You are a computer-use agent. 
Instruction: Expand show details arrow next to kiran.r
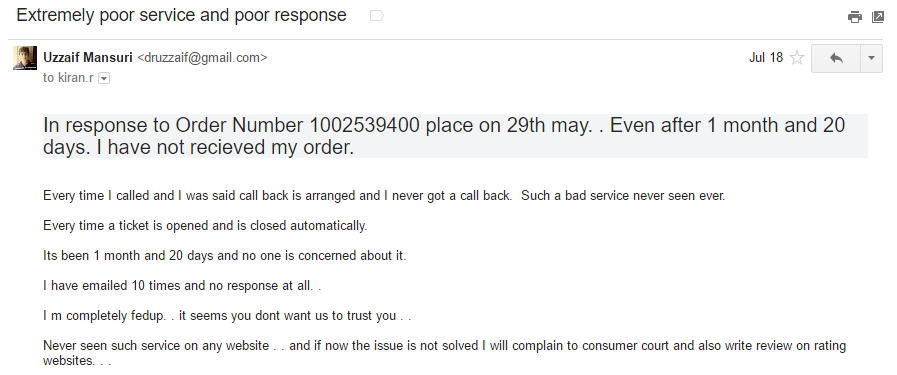tap(104, 78)
